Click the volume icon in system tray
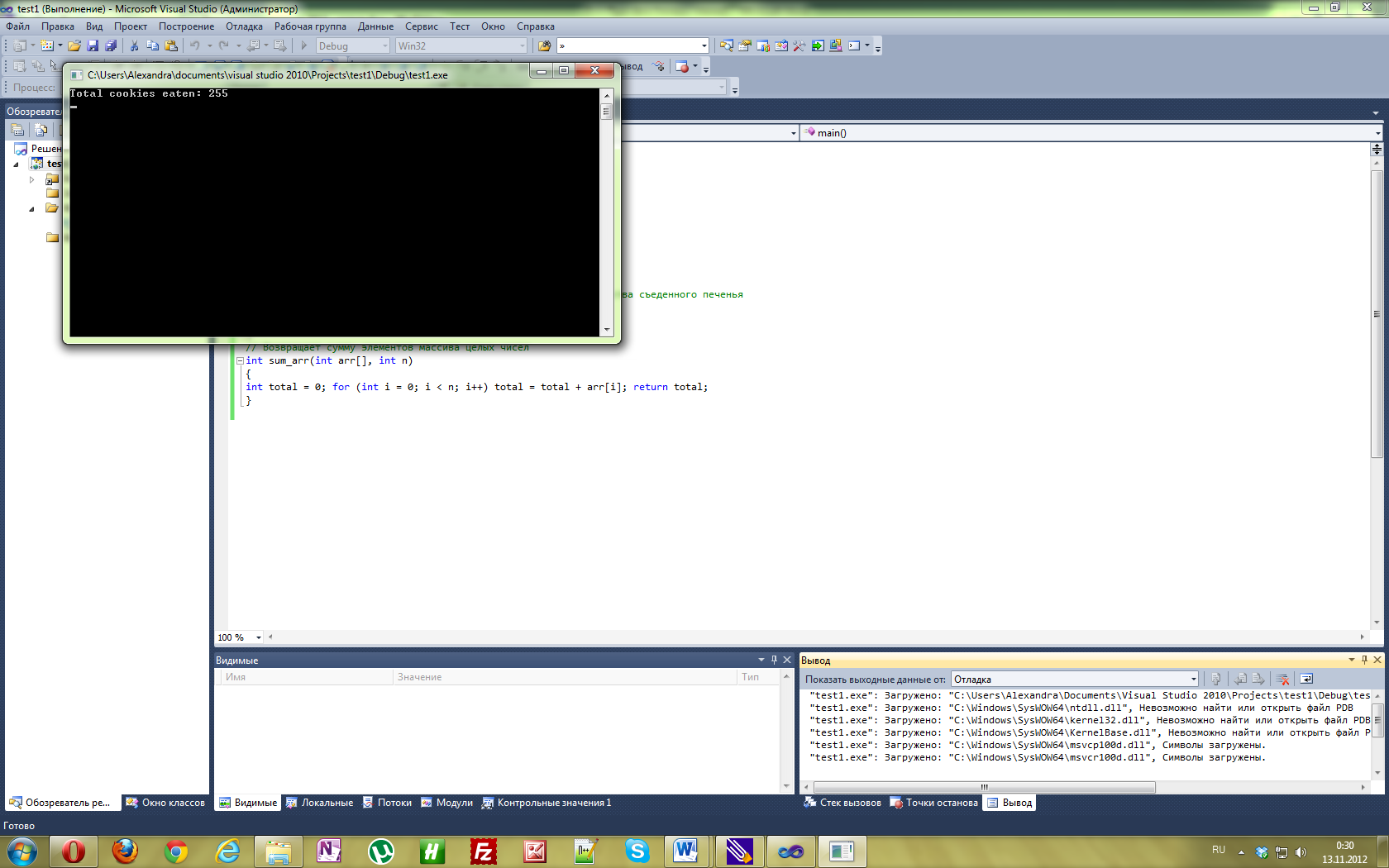 pyautogui.click(x=1301, y=852)
